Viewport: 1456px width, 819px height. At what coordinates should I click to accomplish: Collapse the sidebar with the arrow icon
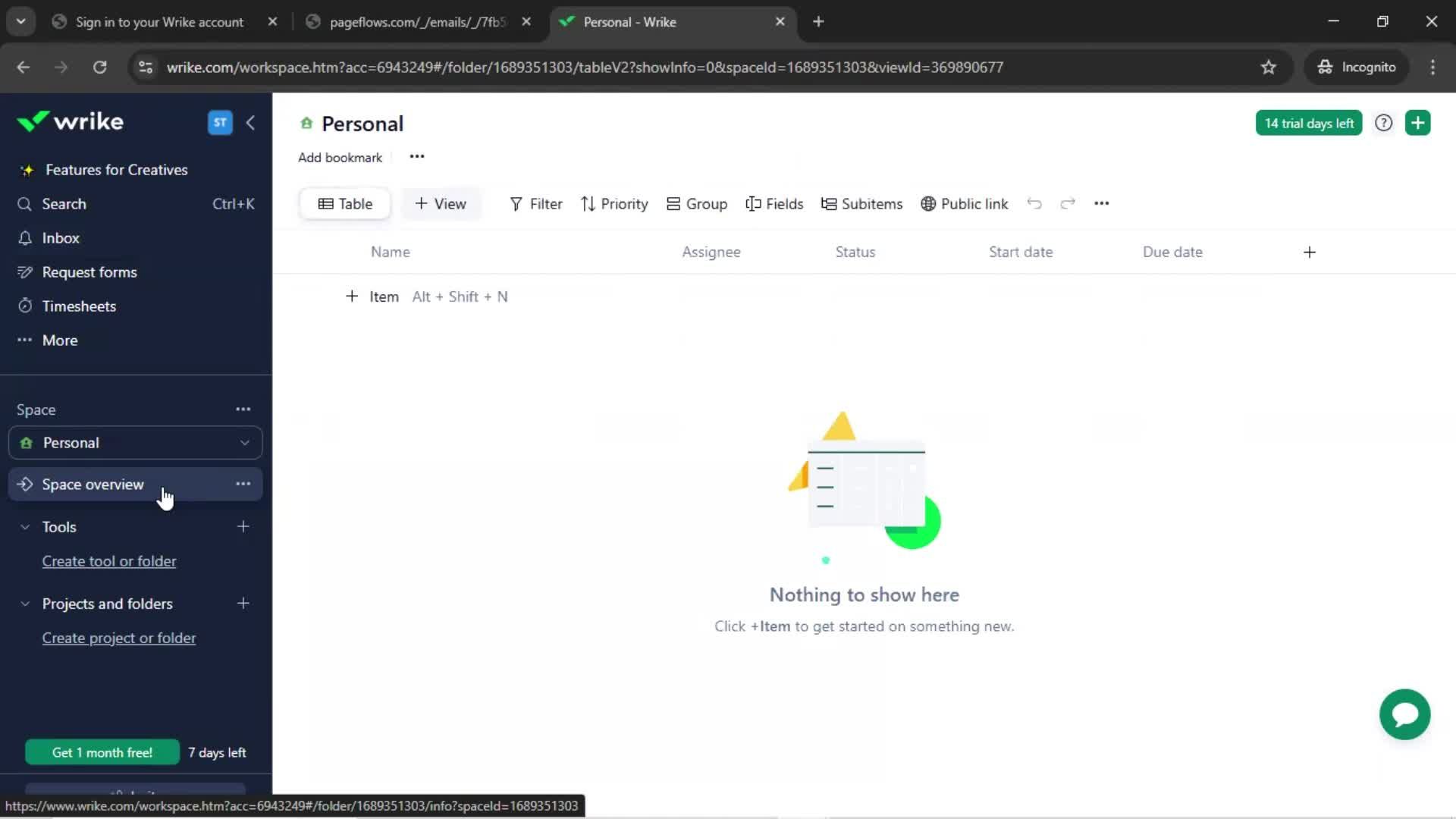pyautogui.click(x=250, y=122)
